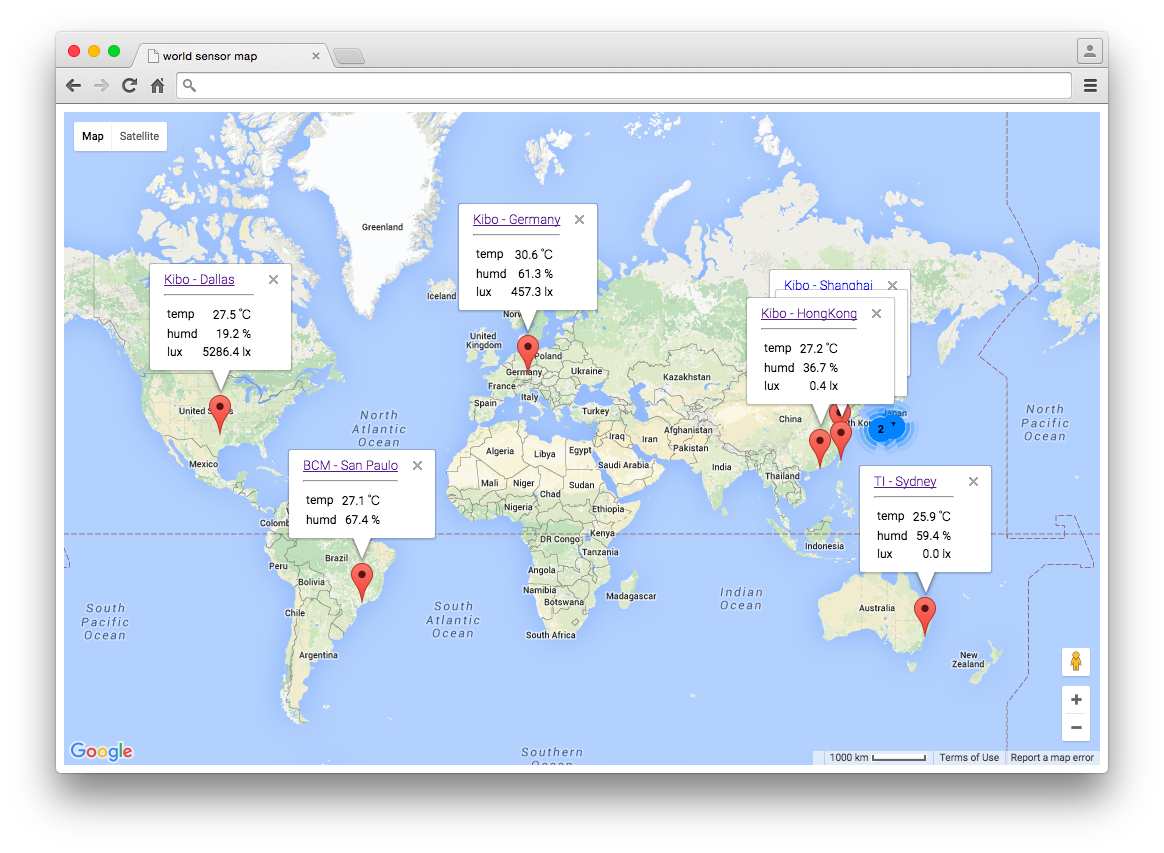Image resolution: width=1164 pixels, height=853 pixels.
Task: Click the Google logo on the map
Action: [x=101, y=751]
